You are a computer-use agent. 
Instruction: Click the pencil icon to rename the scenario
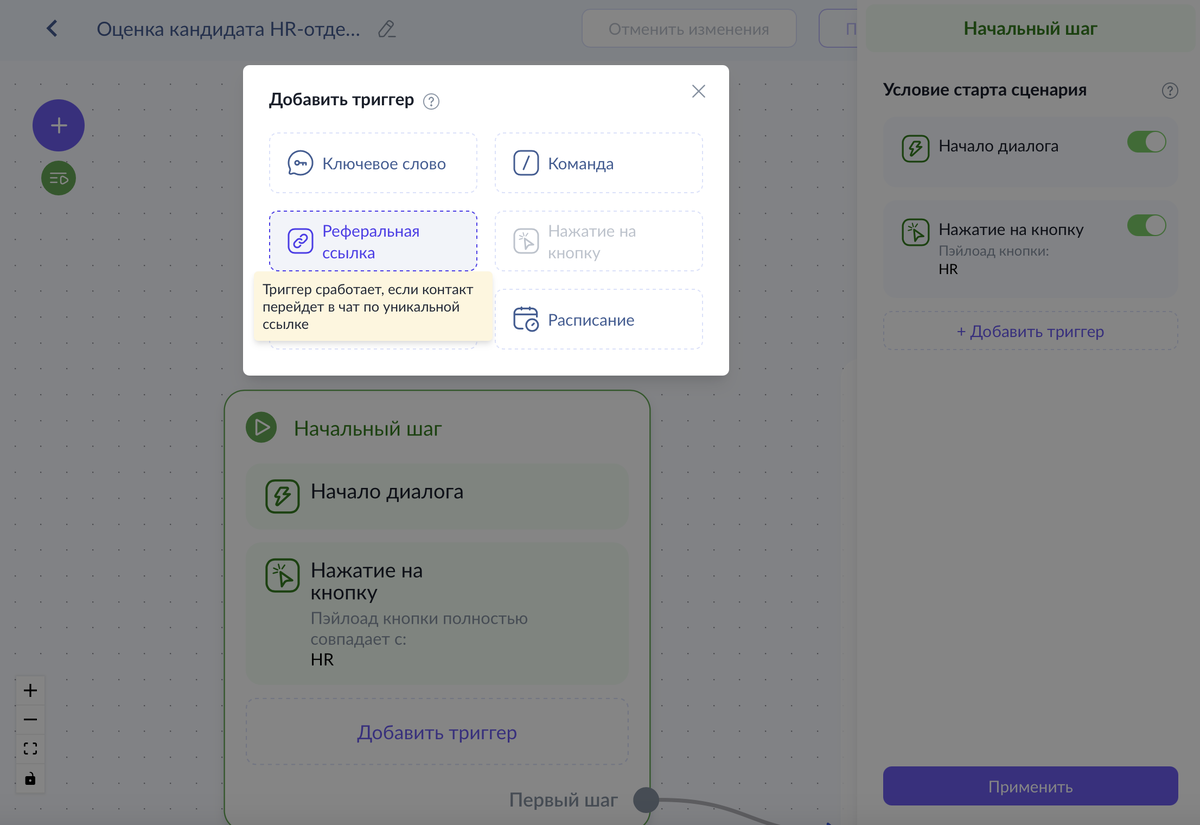point(388,30)
